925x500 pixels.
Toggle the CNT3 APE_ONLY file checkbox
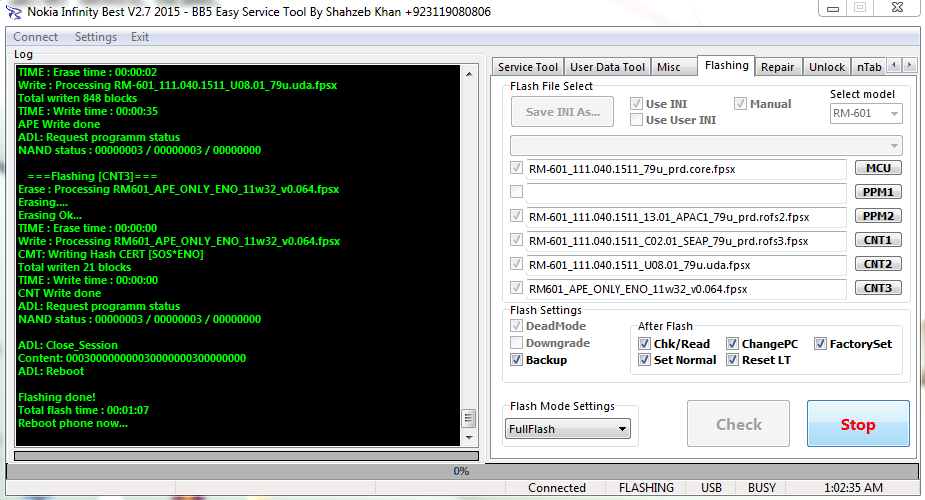click(x=516, y=288)
